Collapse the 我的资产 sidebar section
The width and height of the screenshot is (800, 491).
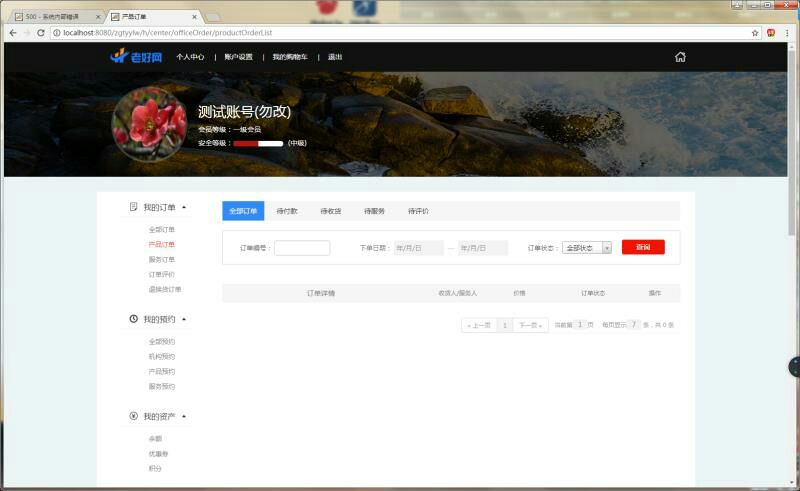(x=184, y=416)
